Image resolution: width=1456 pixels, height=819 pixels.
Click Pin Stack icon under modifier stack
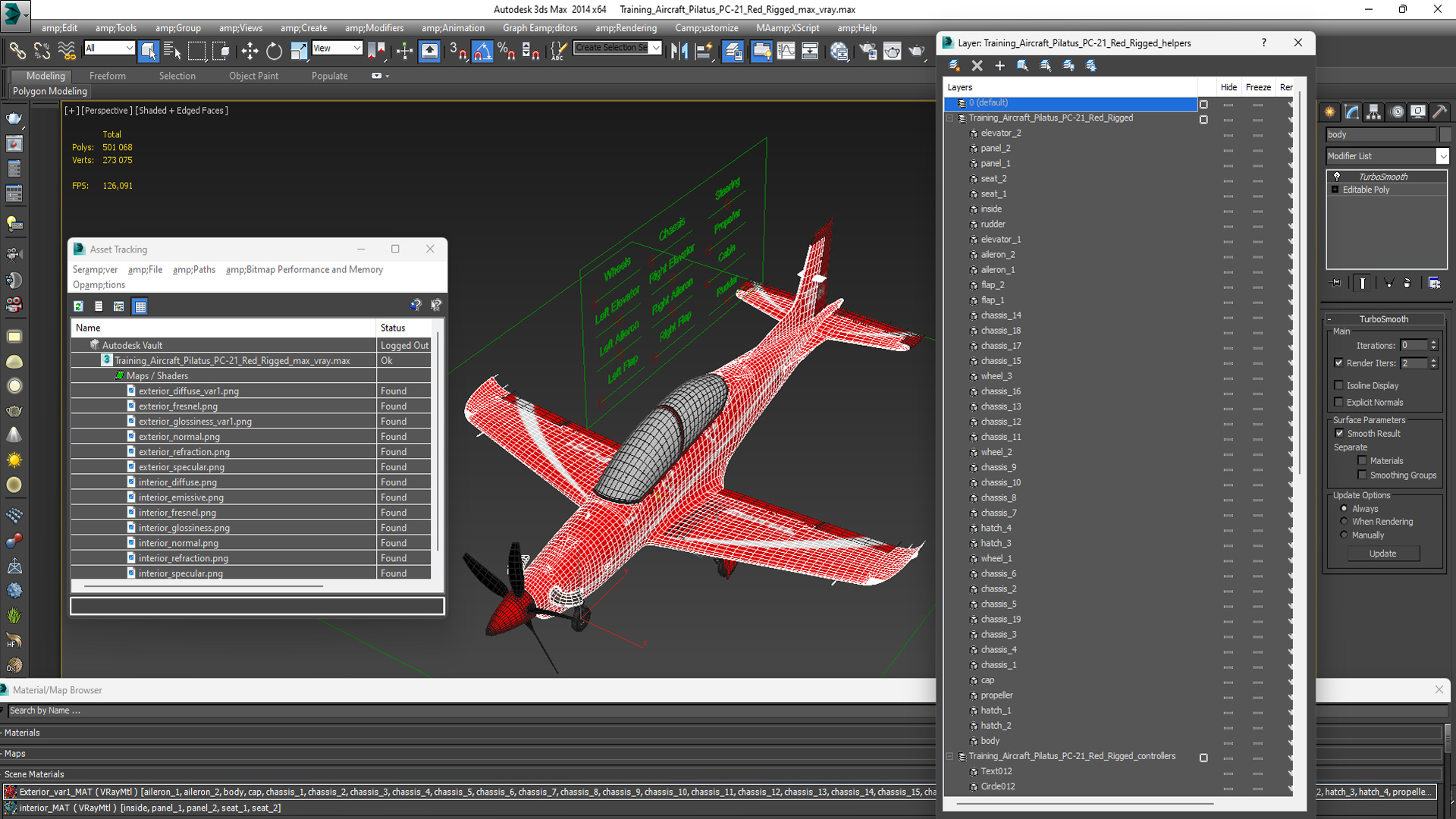pyautogui.click(x=1336, y=283)
